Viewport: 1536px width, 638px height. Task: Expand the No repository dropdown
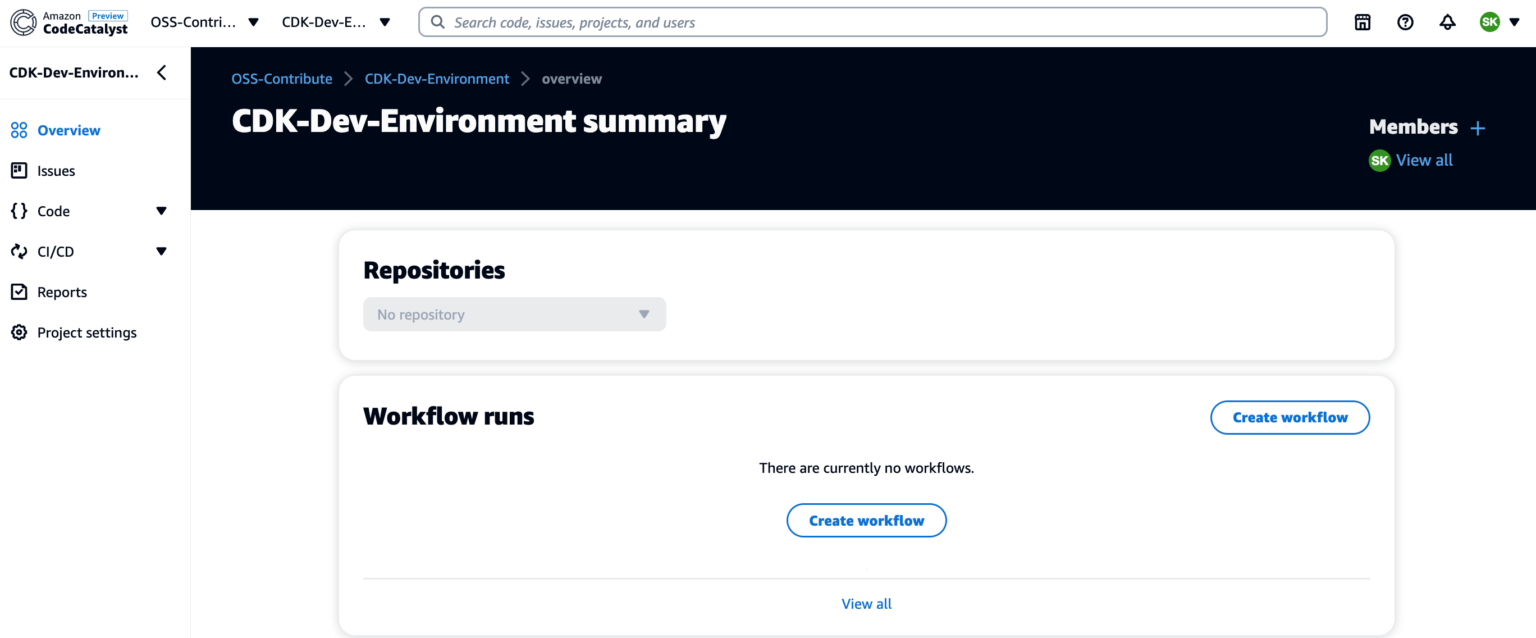click(514, 314)
